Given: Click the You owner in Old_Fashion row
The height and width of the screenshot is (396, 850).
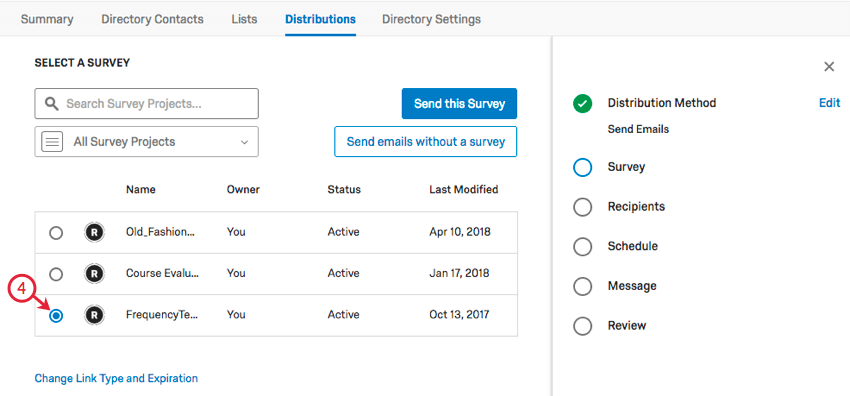Looking at the screenshot, I should coord(236,232).
